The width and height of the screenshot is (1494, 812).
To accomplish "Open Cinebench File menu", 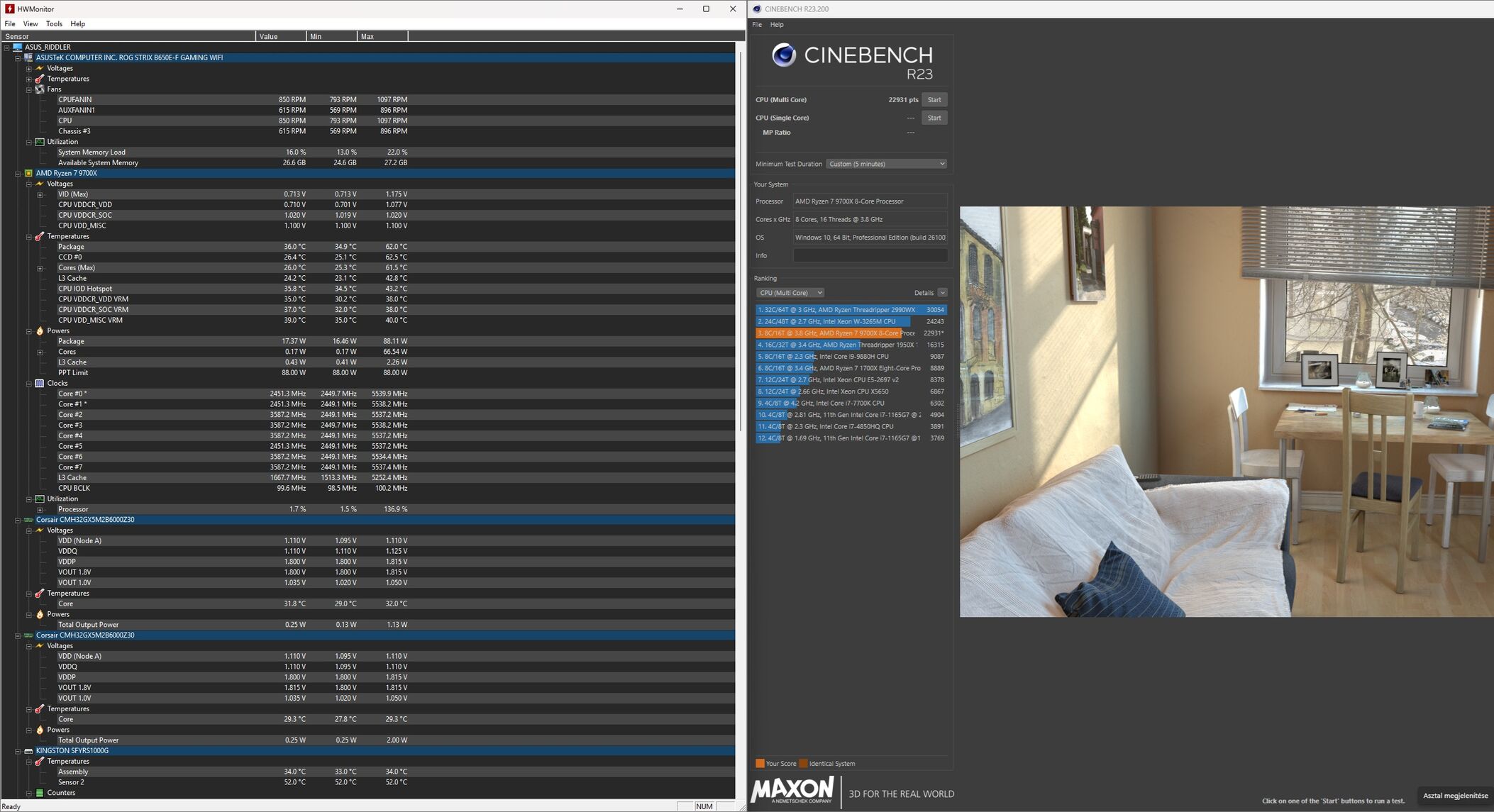I will coord(757,24).
